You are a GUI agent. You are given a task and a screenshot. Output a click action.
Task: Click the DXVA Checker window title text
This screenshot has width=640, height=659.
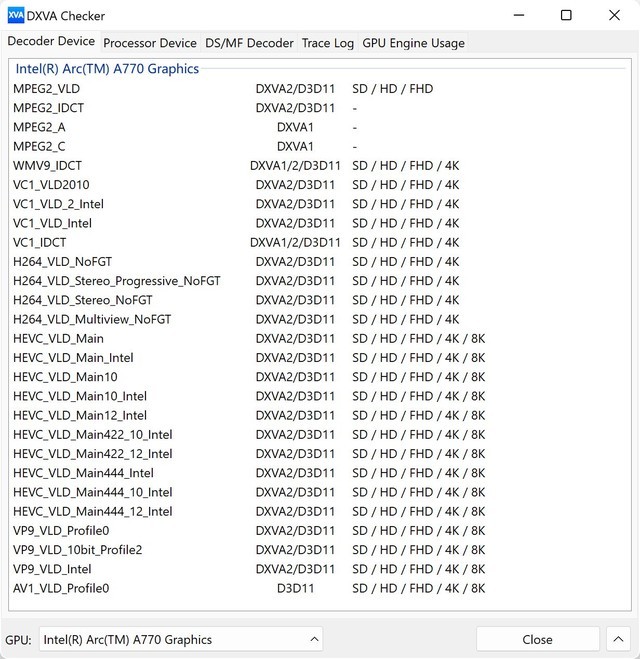(66, 16)
